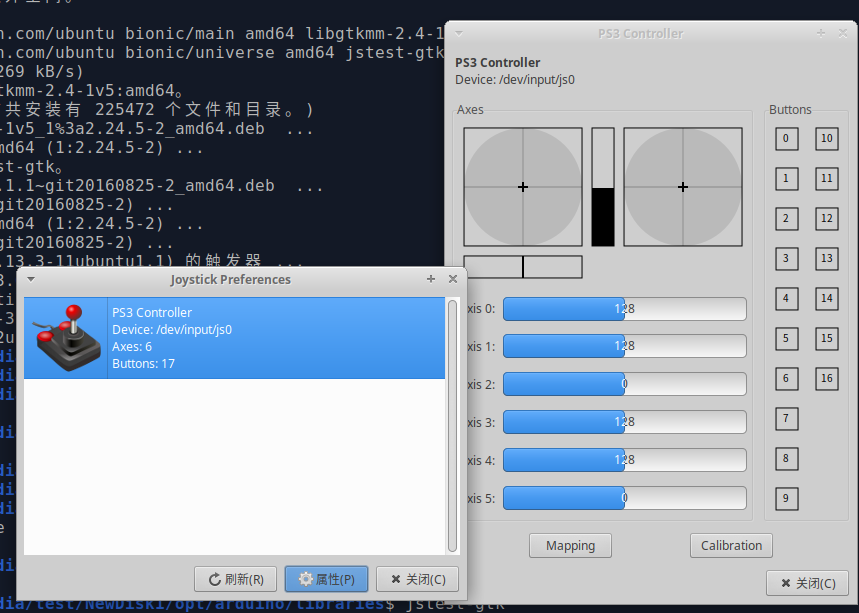Click button indicator 14
The width and height of the screenshot is (859, 613).
827,299
